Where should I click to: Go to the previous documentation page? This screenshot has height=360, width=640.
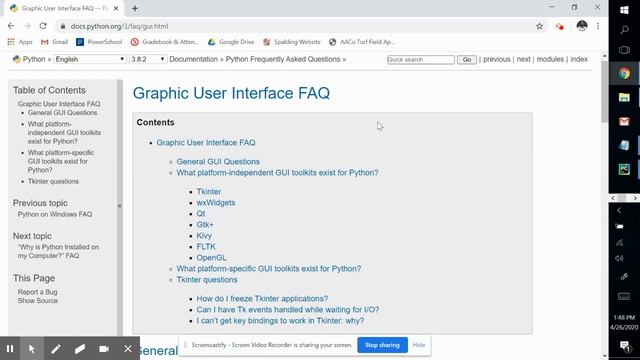pyautogui.click(x=496, y=59)
